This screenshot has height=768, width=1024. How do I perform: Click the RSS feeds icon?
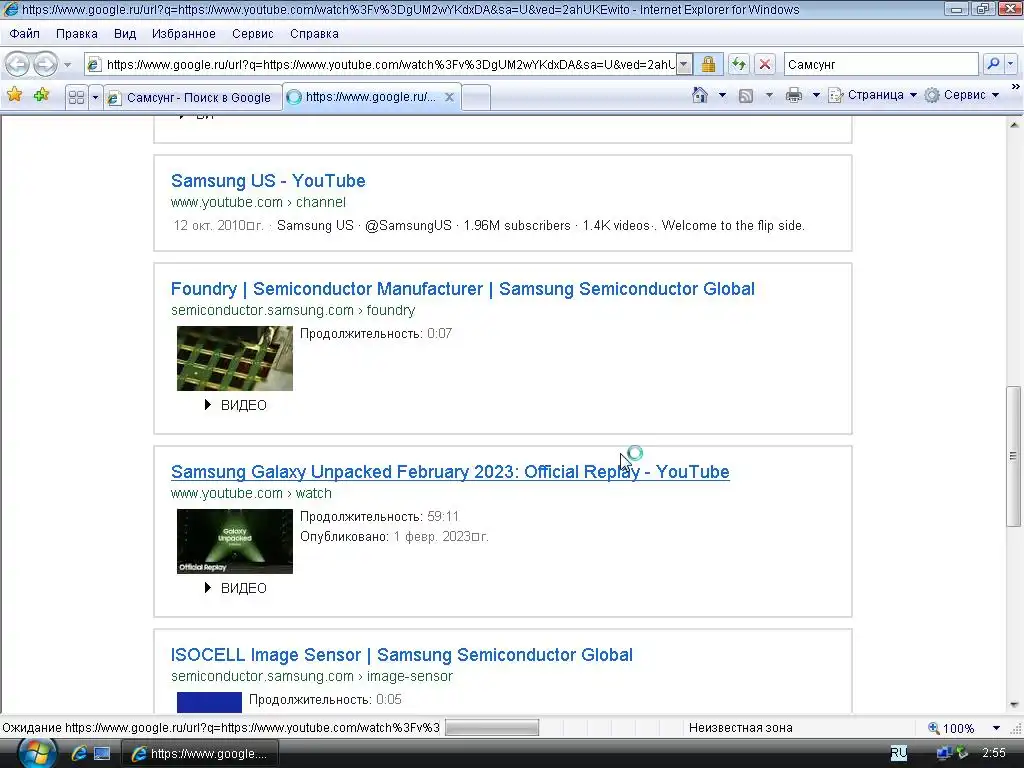point(746,96)
